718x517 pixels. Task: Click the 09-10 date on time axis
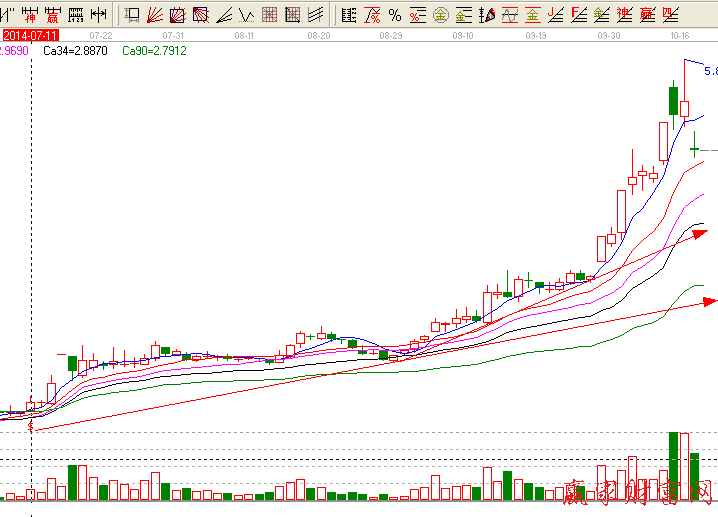click(x=462, y=35)
